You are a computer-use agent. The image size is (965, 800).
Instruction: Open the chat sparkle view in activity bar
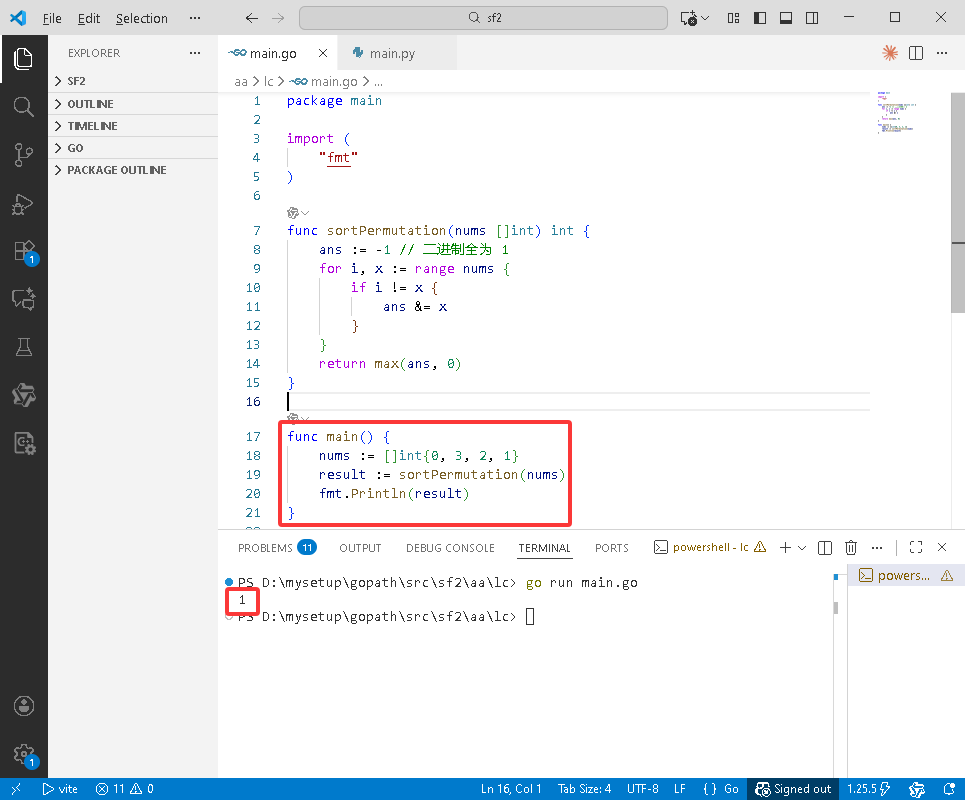(x=23, y=299)
